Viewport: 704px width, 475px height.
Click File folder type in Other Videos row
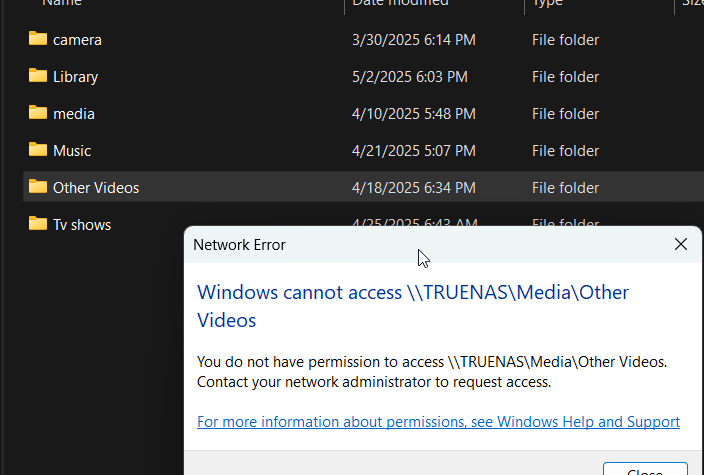pos(565,188)
